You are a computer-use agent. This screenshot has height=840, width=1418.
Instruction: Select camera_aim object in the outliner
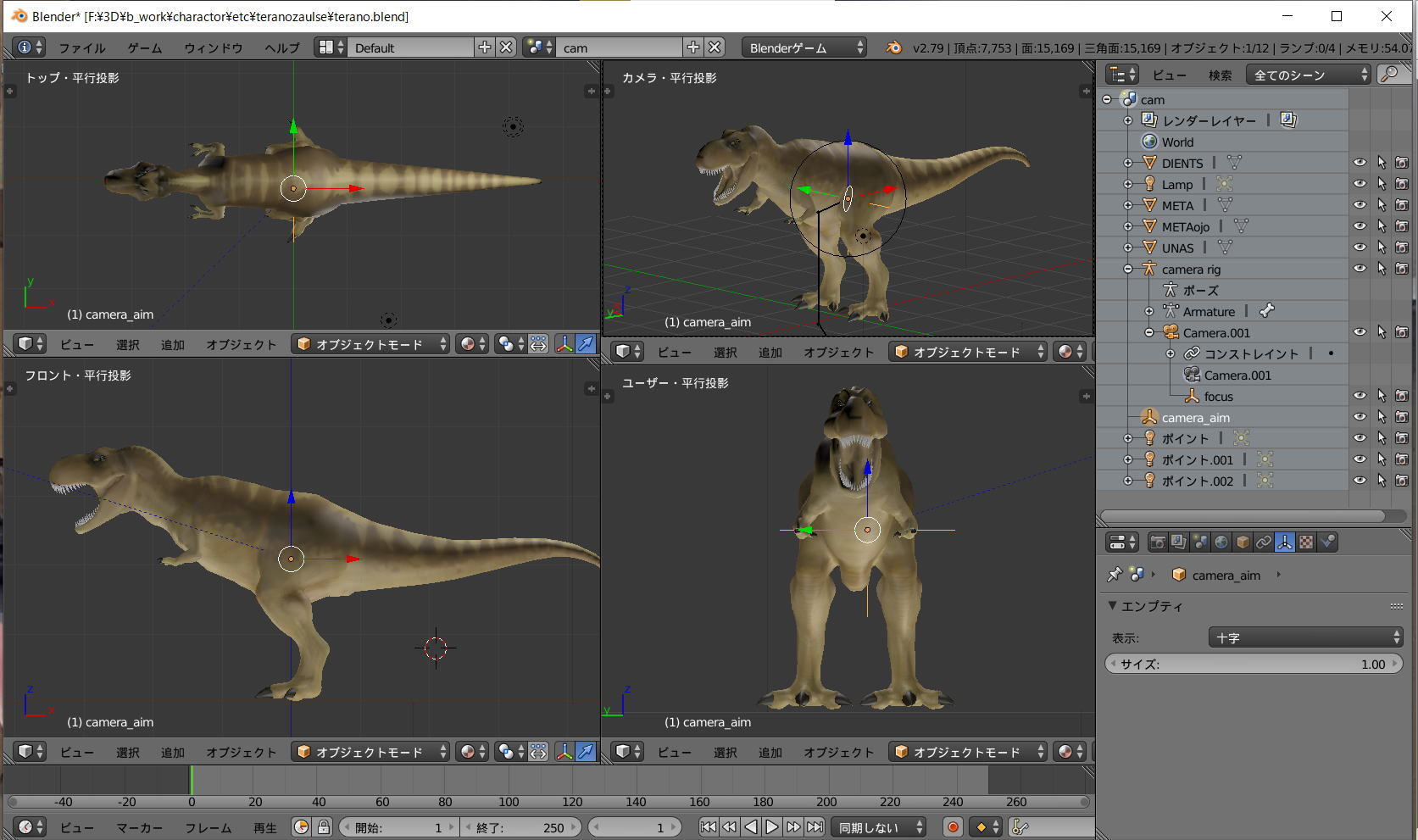point(1195,418)
